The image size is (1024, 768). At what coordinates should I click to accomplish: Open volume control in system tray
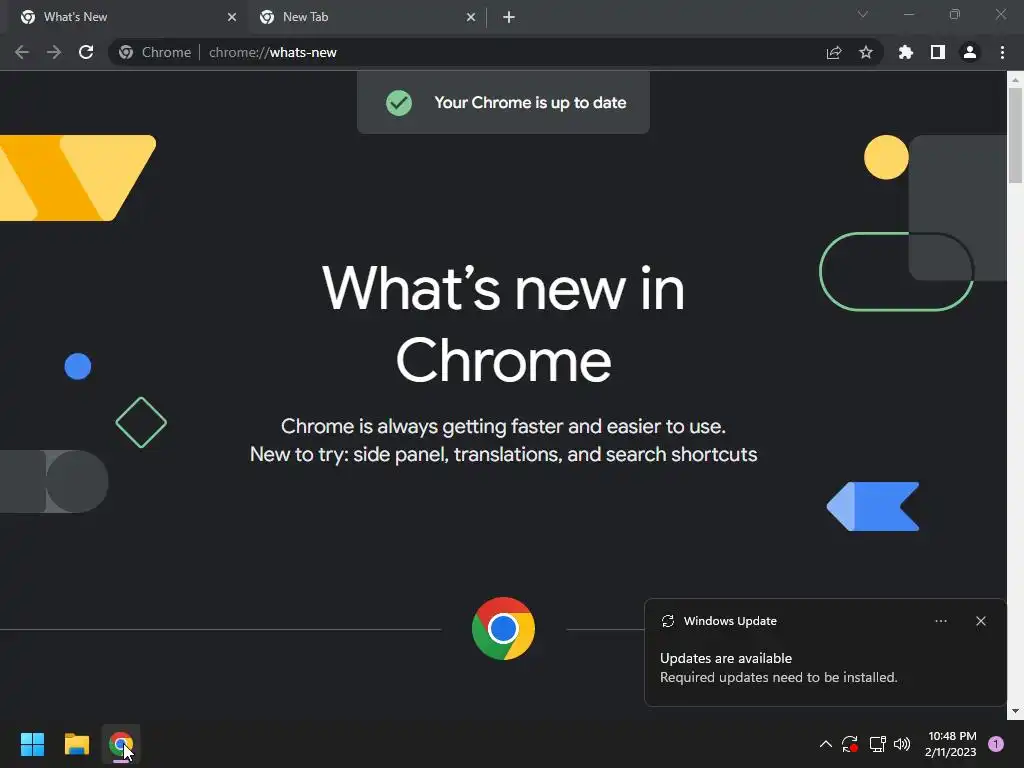coord(902,744)
